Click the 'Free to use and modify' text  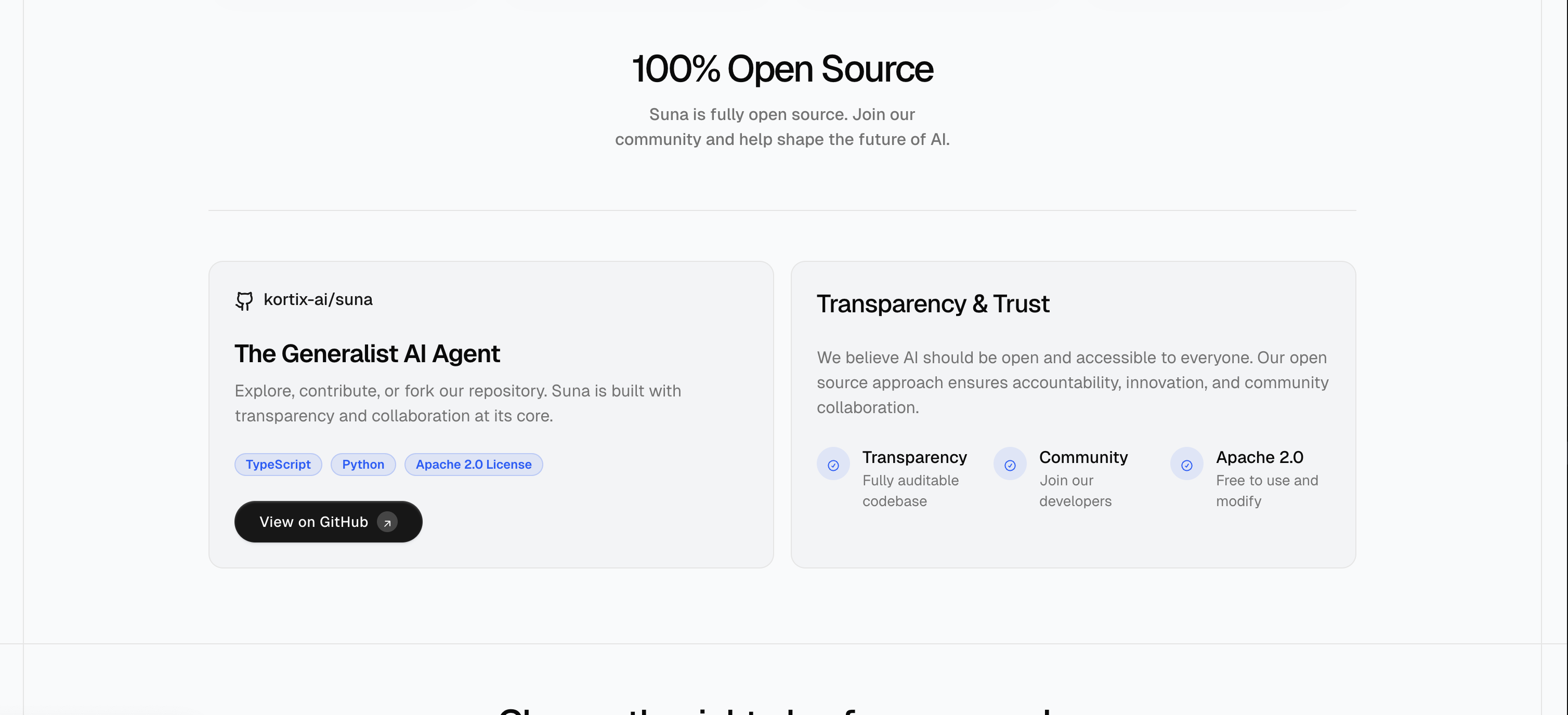[1266, 491]
